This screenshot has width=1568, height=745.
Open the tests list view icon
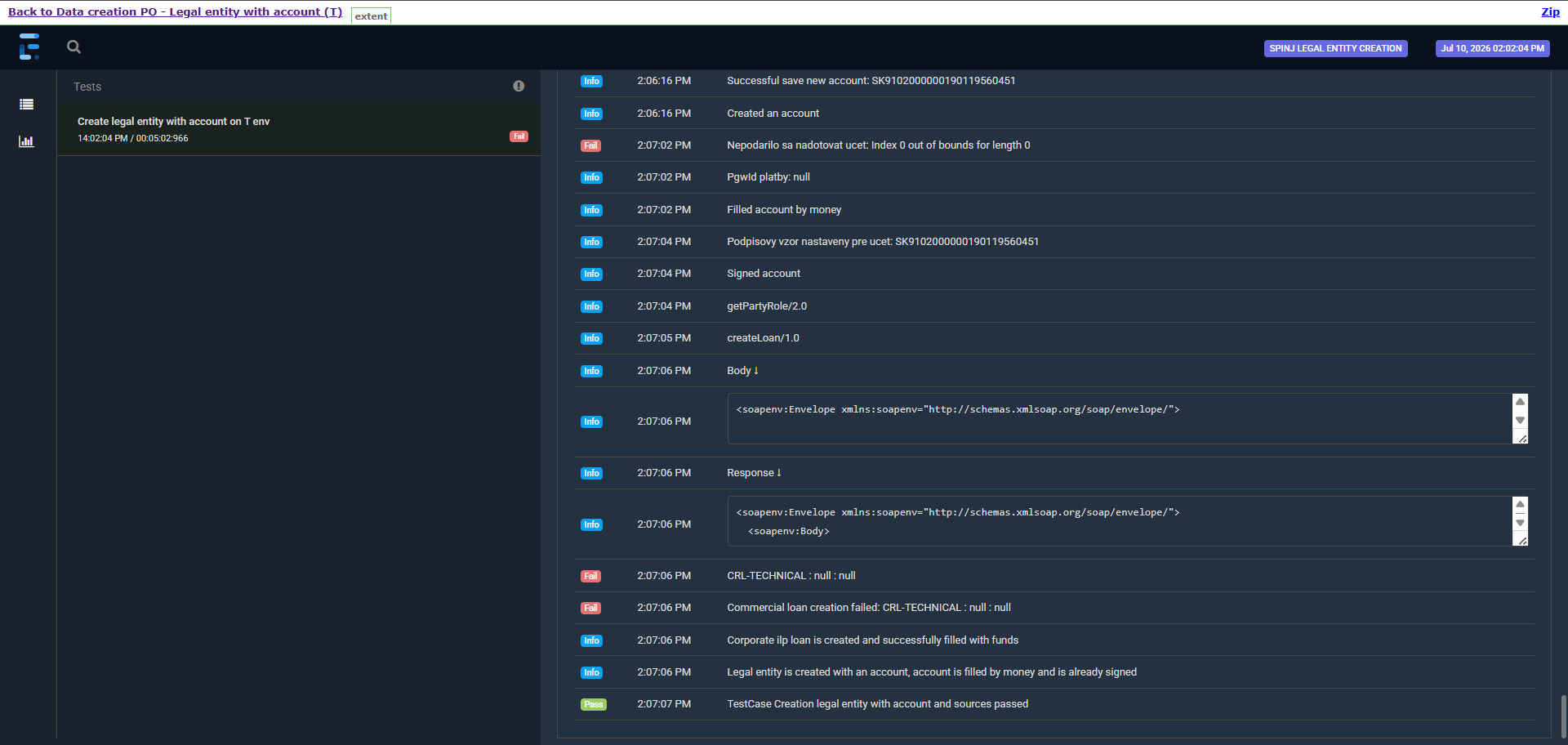pyautogui.click(x=27, y=105)
